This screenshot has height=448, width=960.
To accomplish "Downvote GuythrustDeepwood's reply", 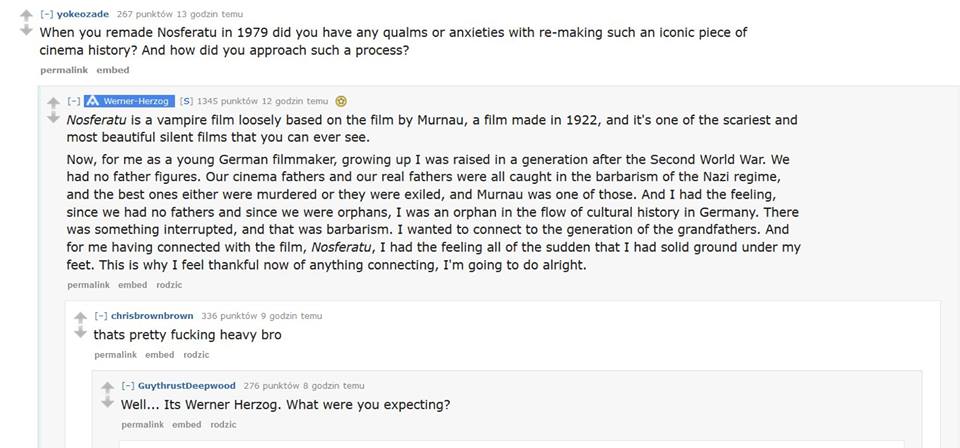I will (x=108, y=402).
